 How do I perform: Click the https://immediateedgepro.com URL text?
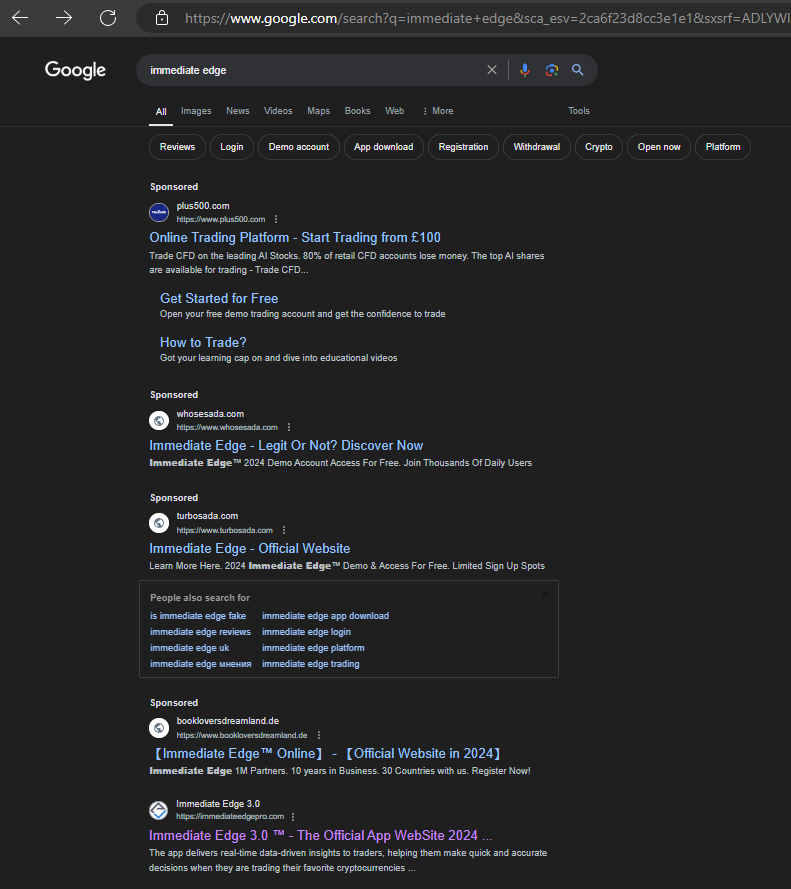coord(230,816)
